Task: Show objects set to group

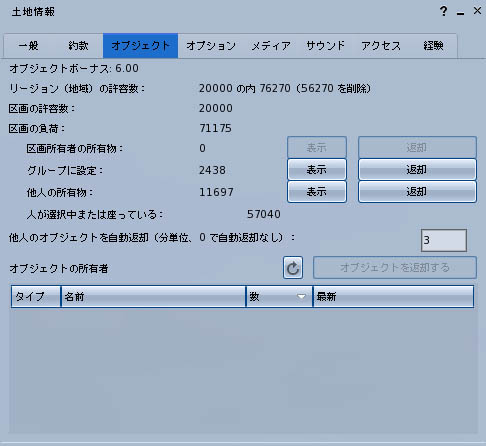Action: click(x=317, y=170)
